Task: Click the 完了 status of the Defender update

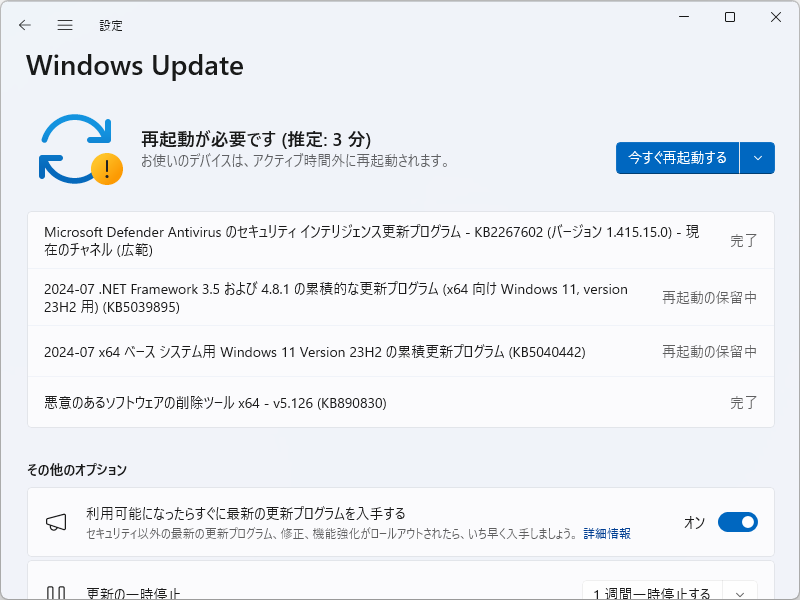Action: (743, 240)
